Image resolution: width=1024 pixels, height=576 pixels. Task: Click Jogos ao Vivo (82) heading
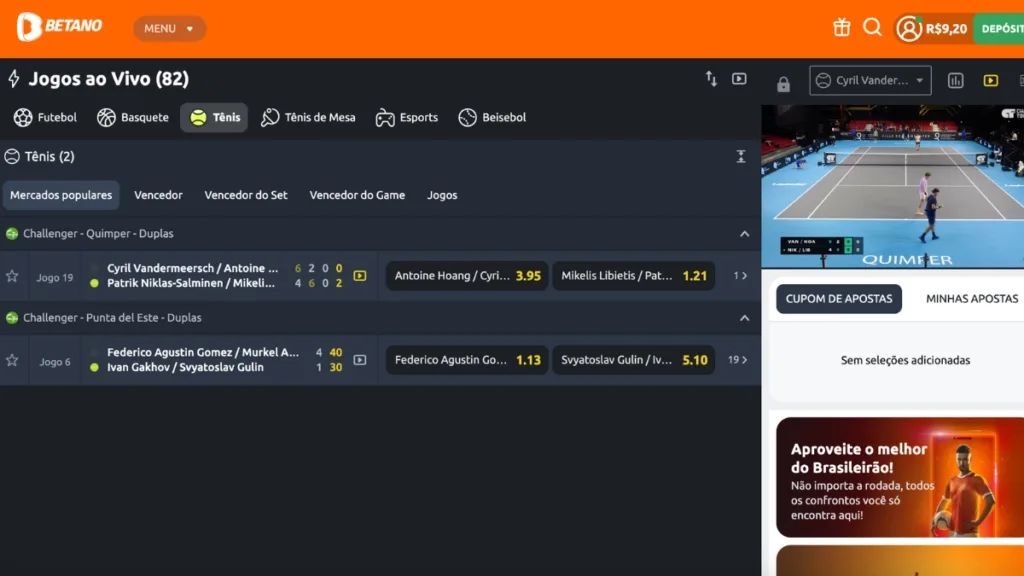click(108, 79)
